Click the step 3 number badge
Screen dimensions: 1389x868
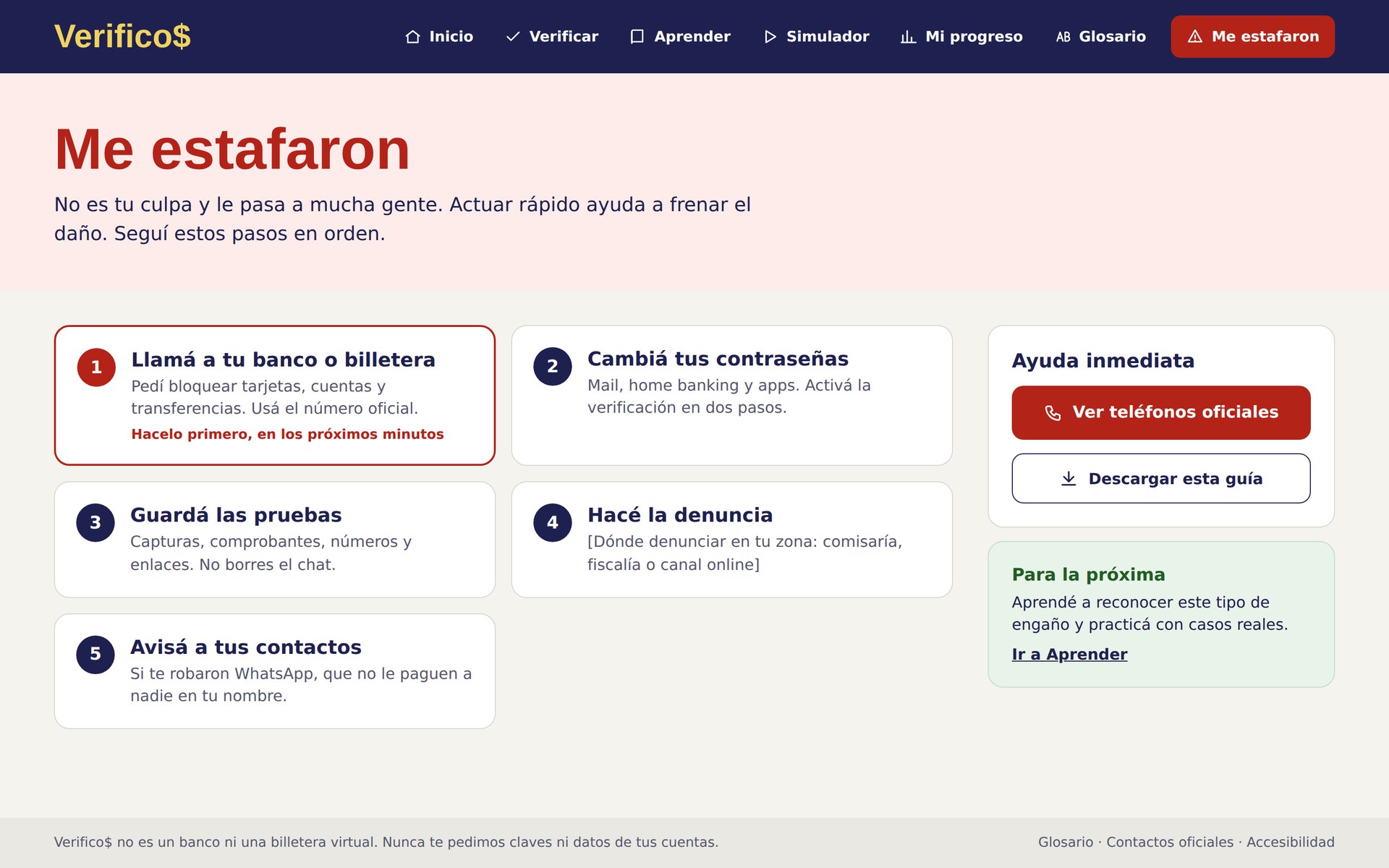click(x=95, y=523)
